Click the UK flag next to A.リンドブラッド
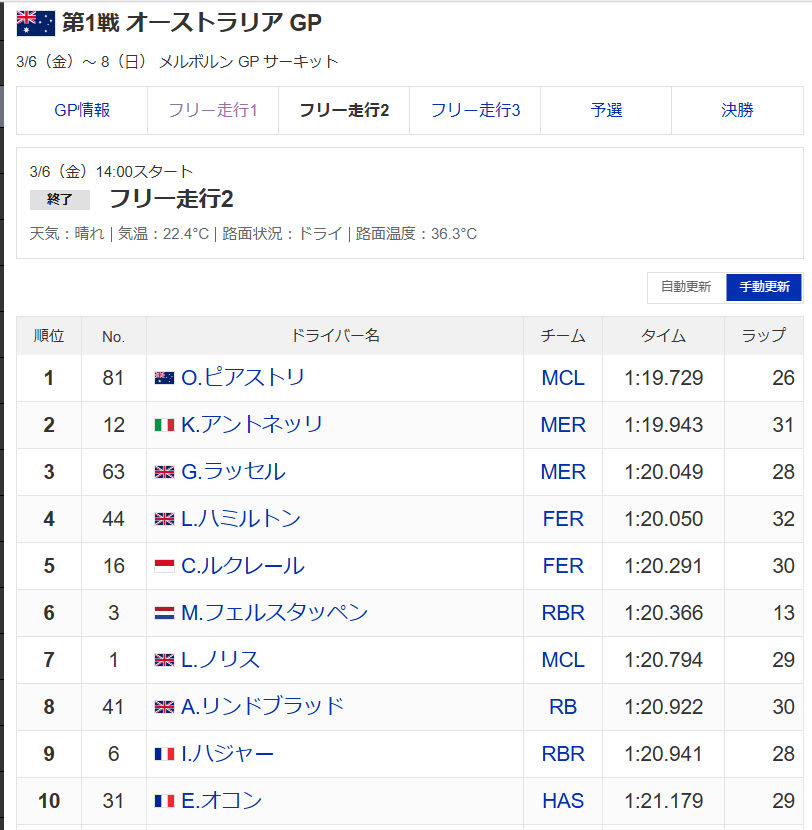 click(x=164, y=707)
